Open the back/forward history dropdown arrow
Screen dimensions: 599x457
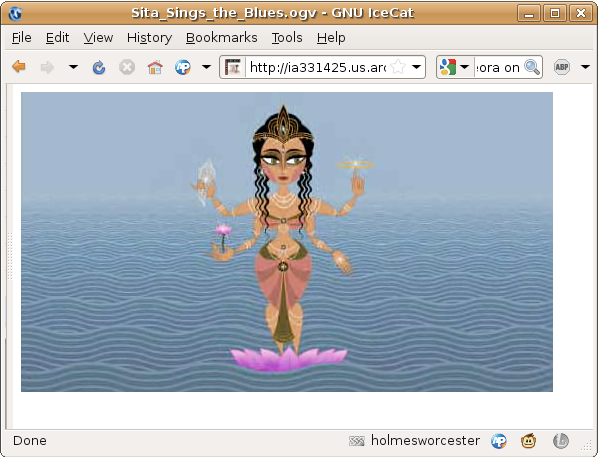coord(73,67)
